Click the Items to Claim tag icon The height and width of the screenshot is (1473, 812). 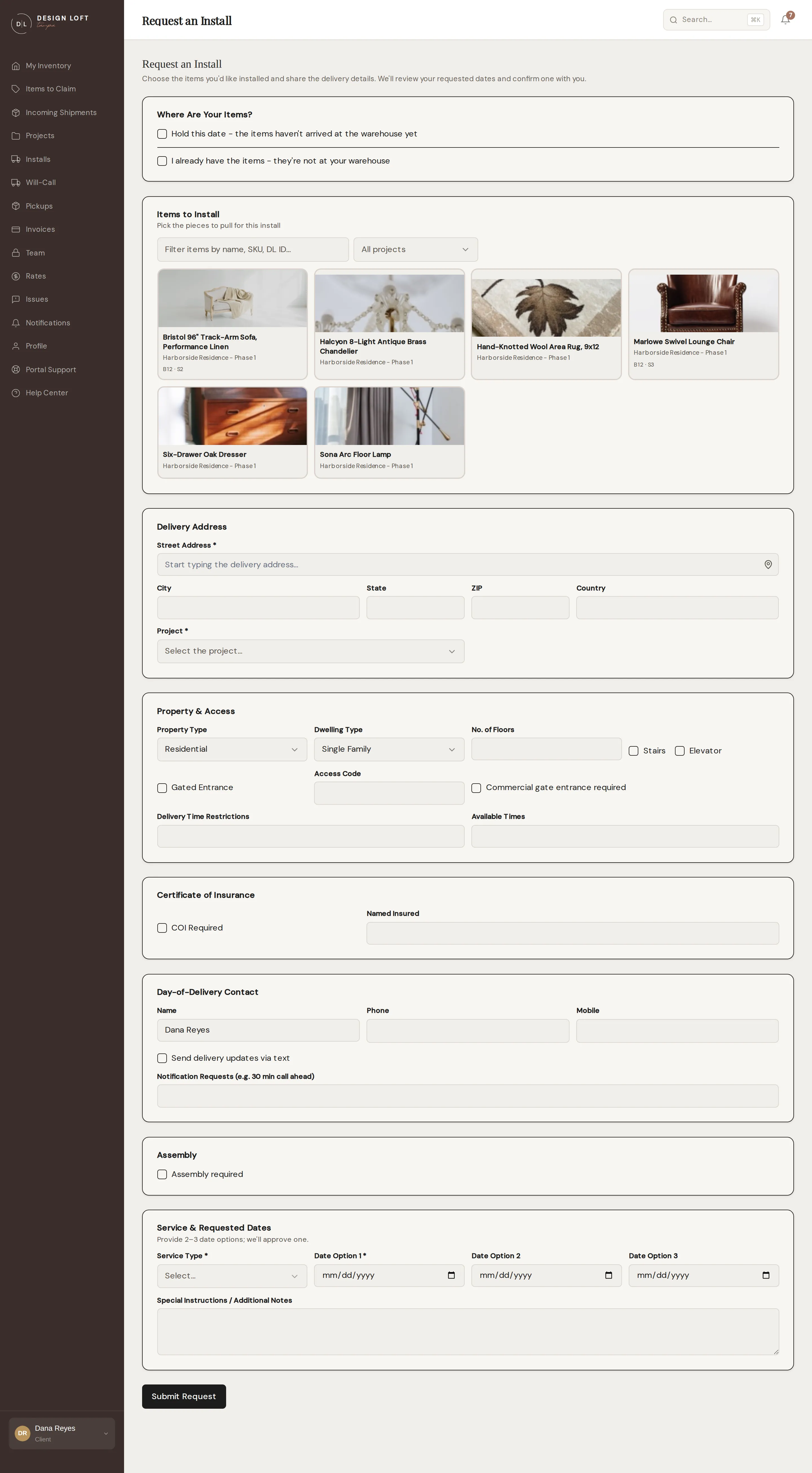pyautogui.click(x=16, y=89)
